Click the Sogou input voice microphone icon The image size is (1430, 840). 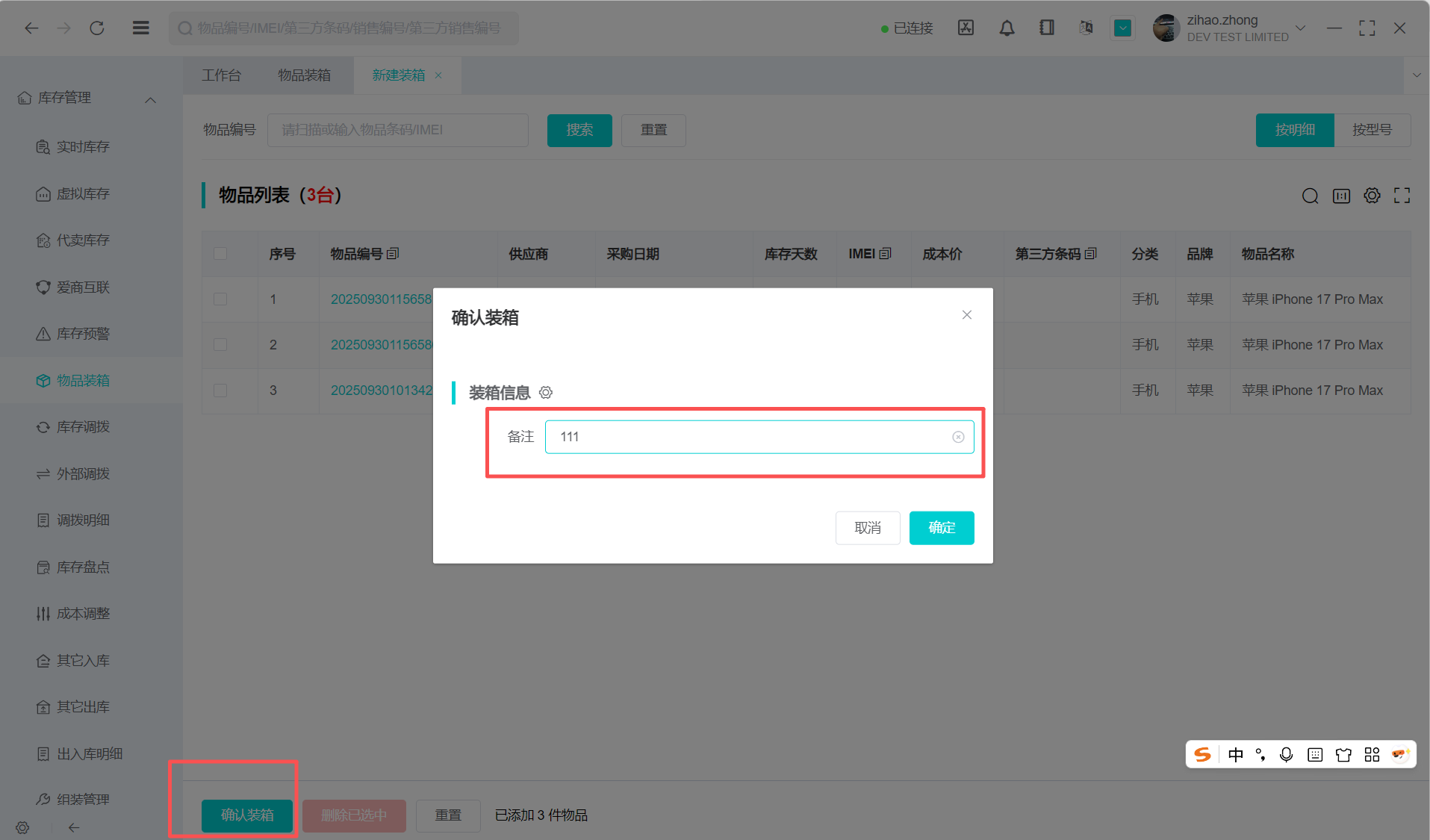coord(1286,755)
